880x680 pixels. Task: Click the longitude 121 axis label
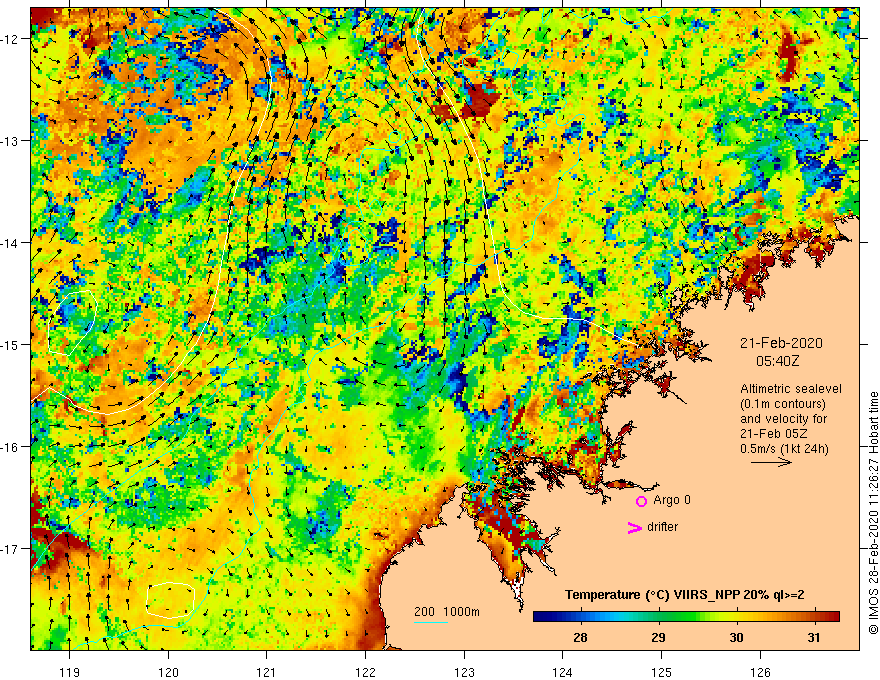coord(267,672)
